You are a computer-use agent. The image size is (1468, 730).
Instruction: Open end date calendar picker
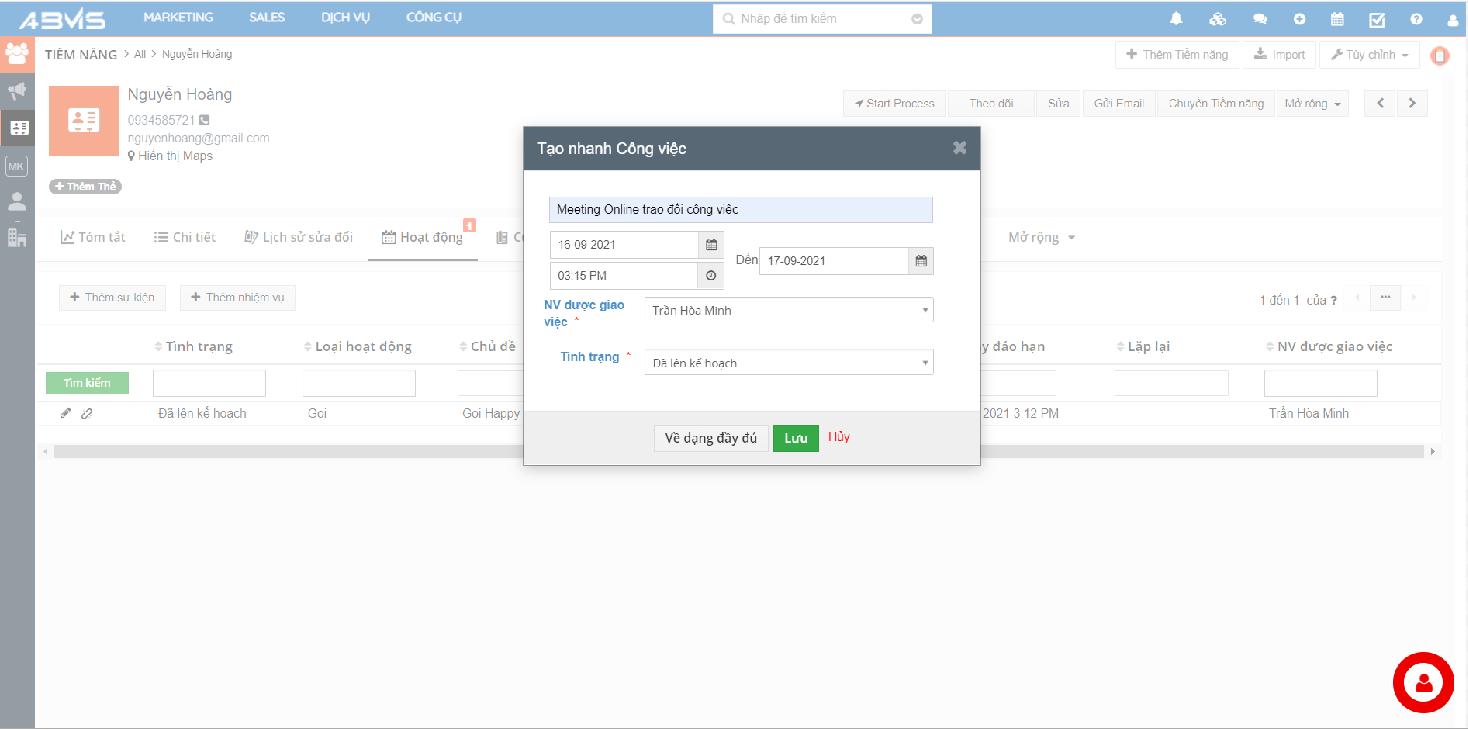click(921, 261)
